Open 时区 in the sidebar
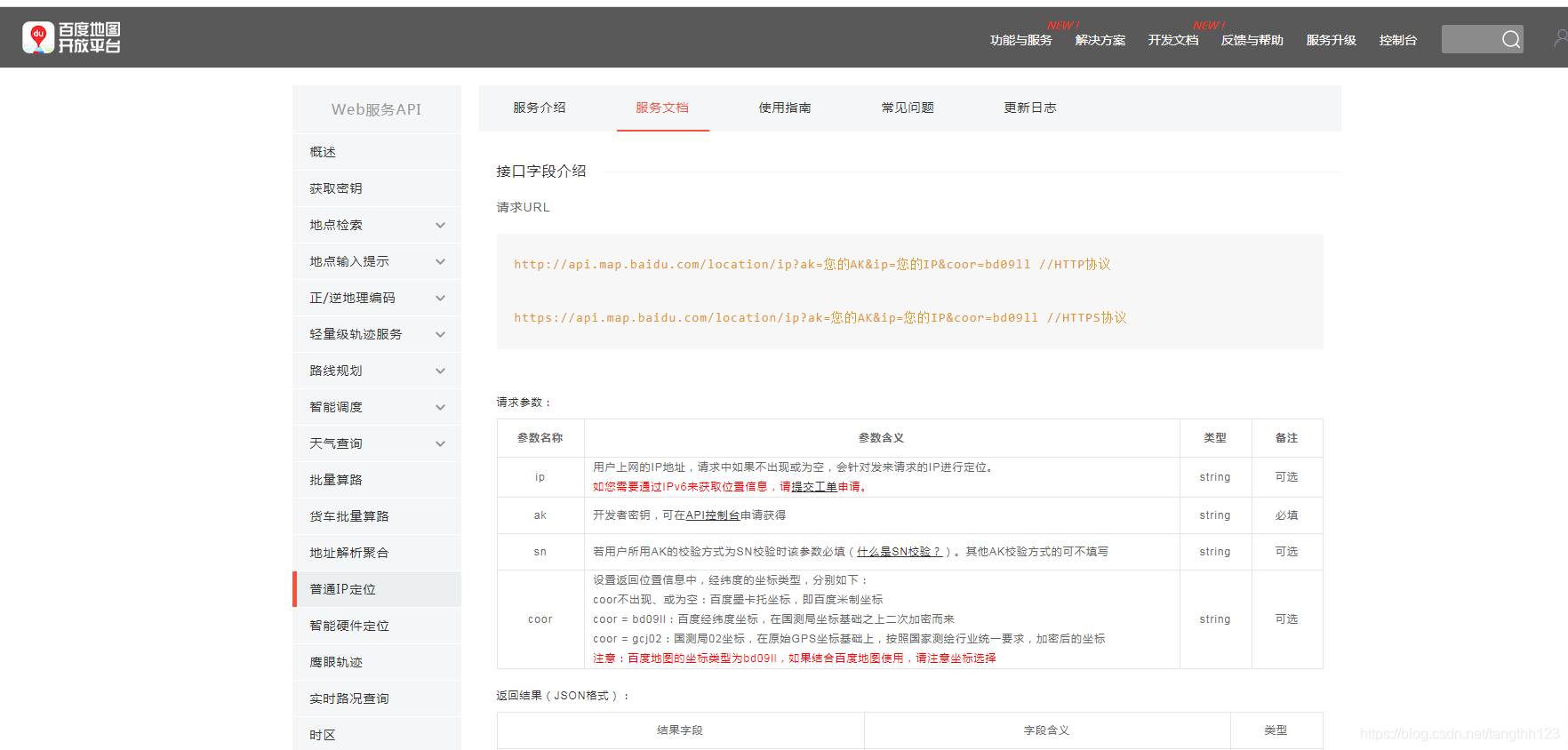1568x750 pixels. tap(377, 734)
